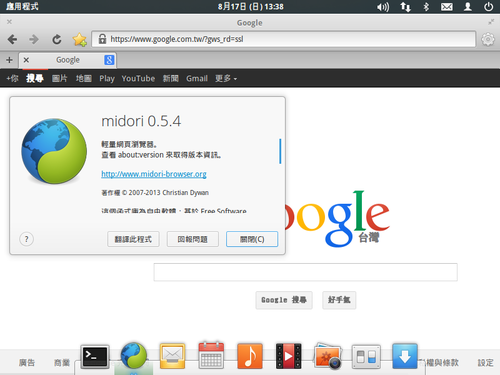Open Midori gear settings menu
This screenshot has width=500, height=375.
click(x=488, y=39)
